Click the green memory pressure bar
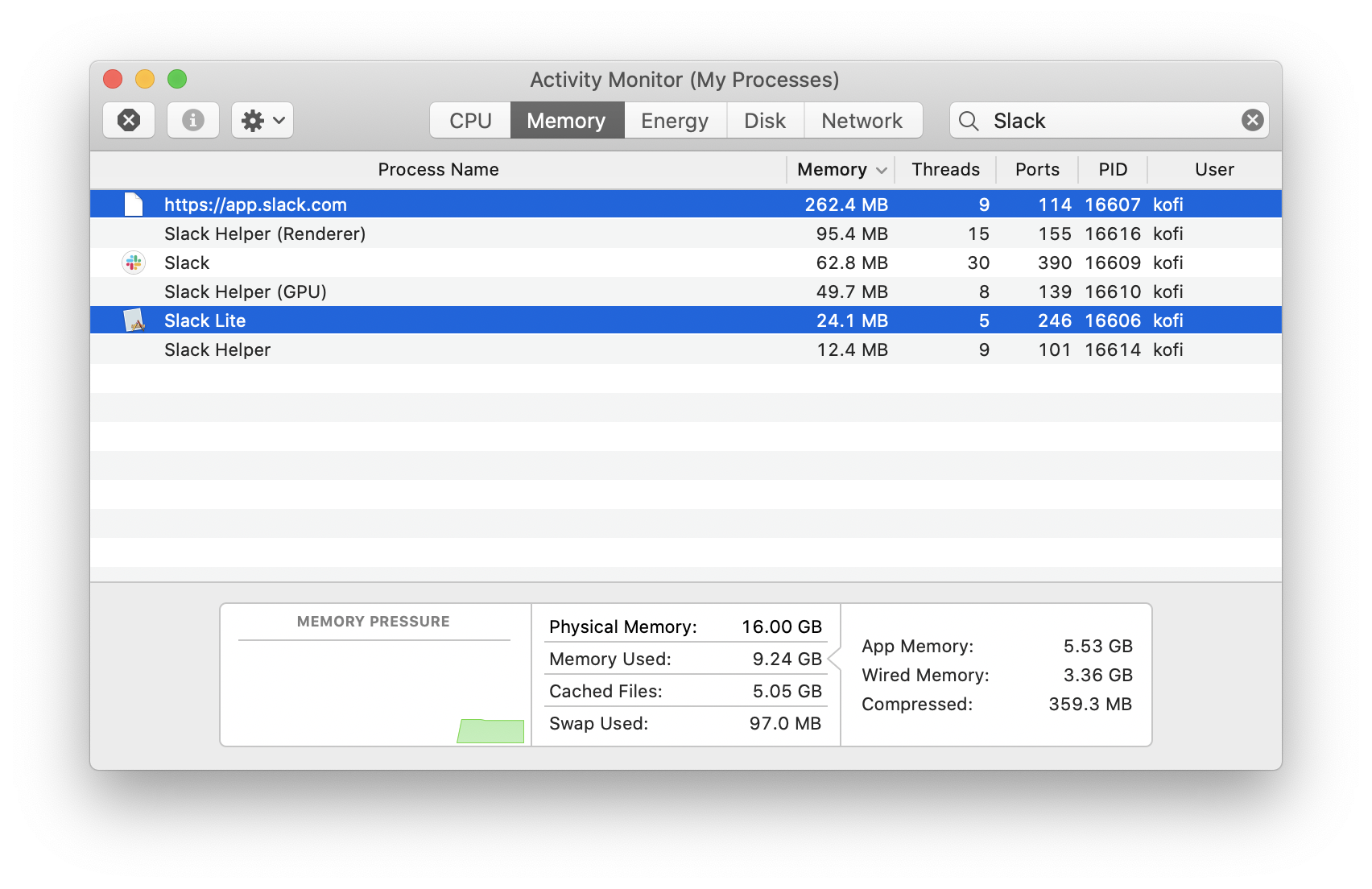Image resolution: width=1372 pixels, height=889 pixels. 490,731
